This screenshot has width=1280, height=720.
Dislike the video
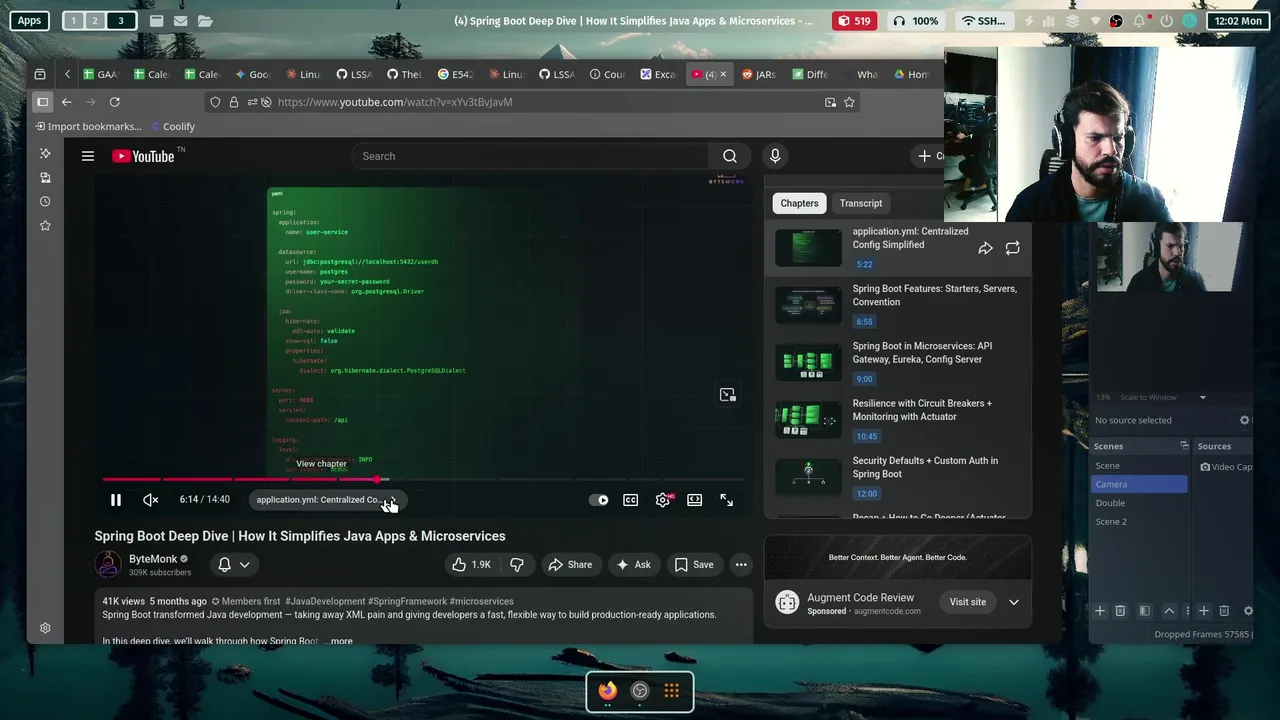pyautogui.click(x=517, y=565)
